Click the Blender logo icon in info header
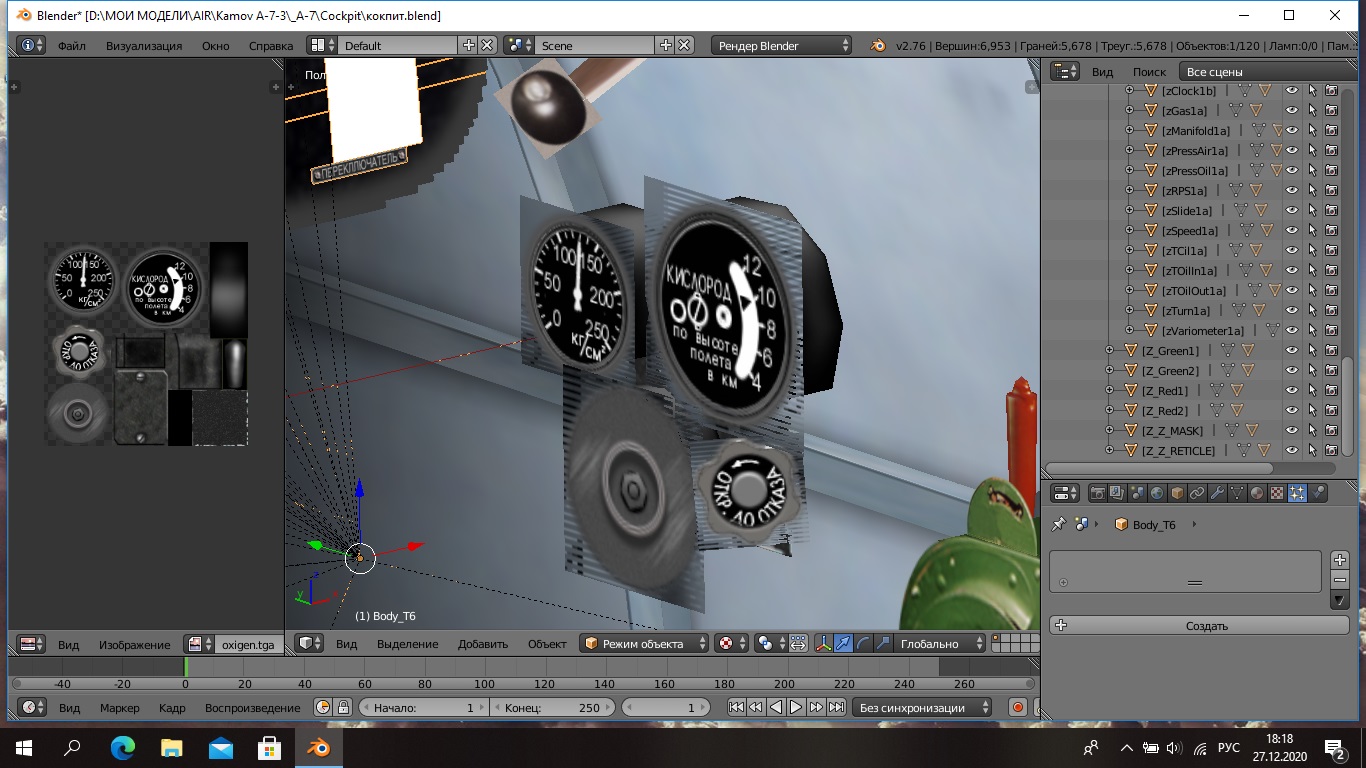The height and width of the screenshot is (768, 1366). pyautogui.click(x=878, y=45)
